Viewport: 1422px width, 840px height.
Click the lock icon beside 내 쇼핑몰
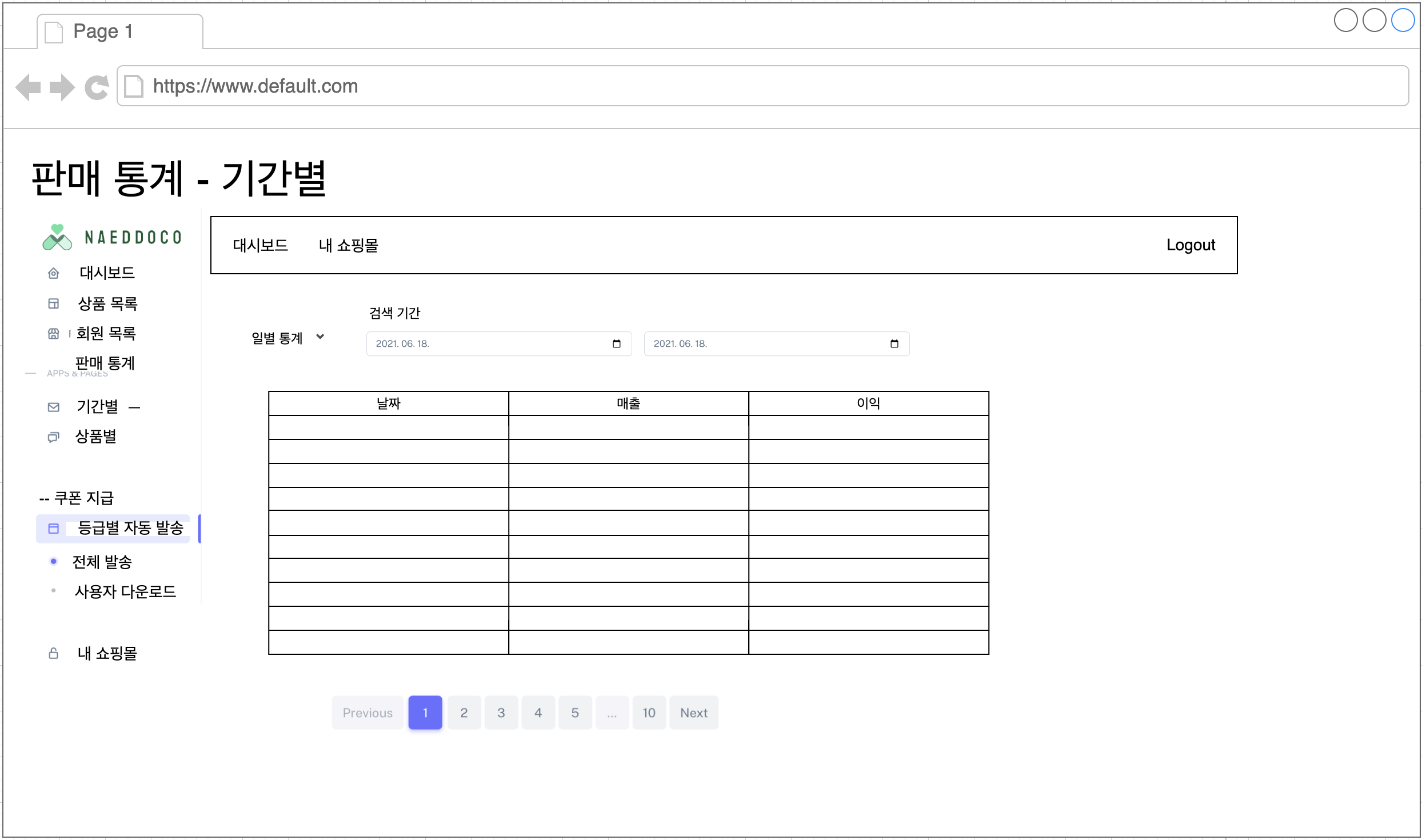coord(53,653)
